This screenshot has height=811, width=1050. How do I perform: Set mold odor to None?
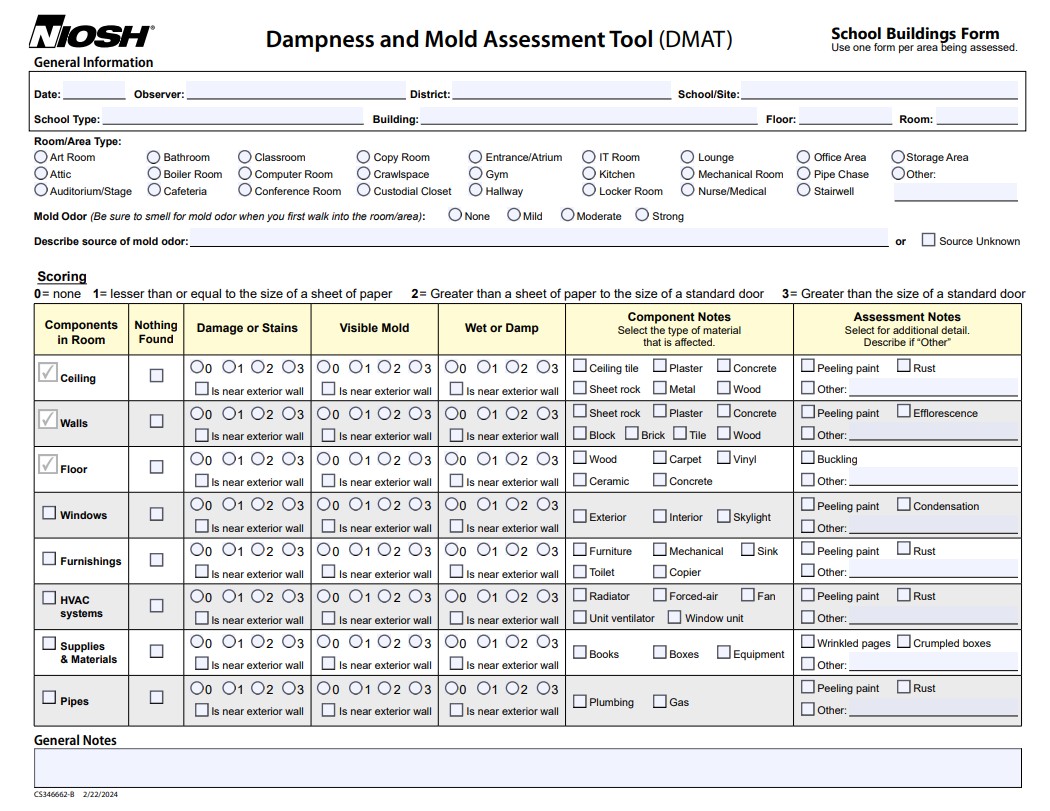(455, 215)
